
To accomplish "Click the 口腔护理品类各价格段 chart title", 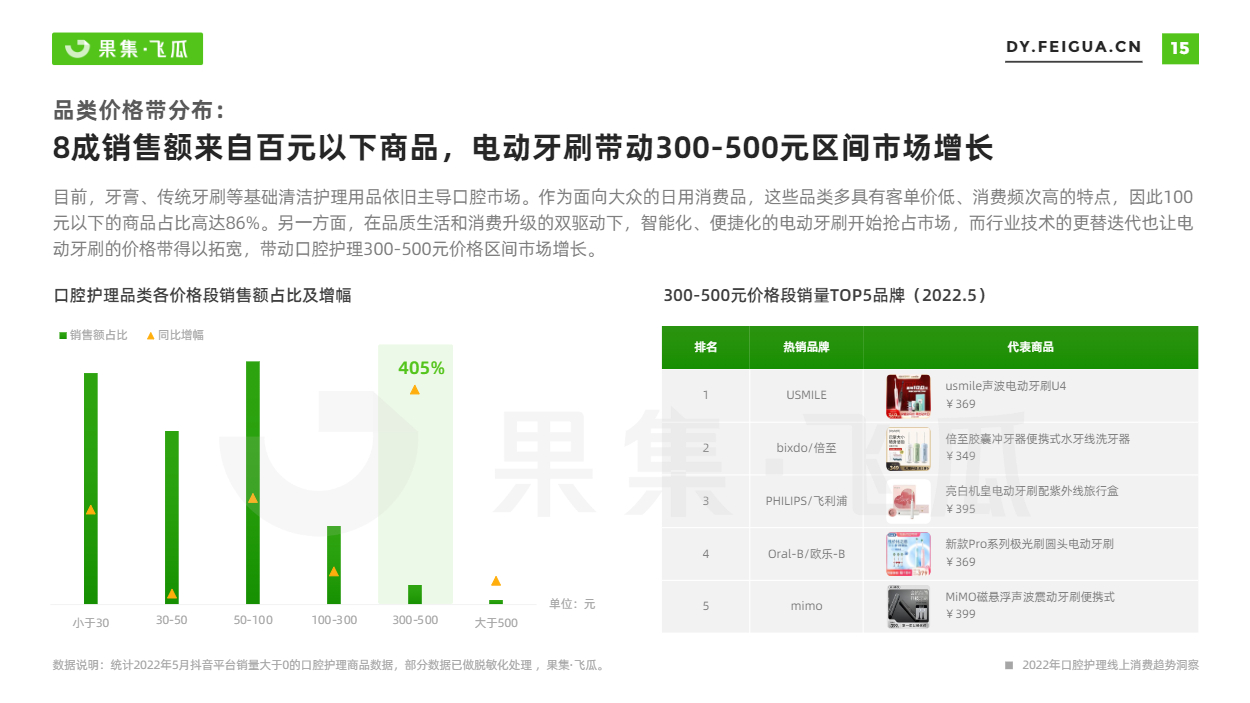I will (x=202, y=296).
